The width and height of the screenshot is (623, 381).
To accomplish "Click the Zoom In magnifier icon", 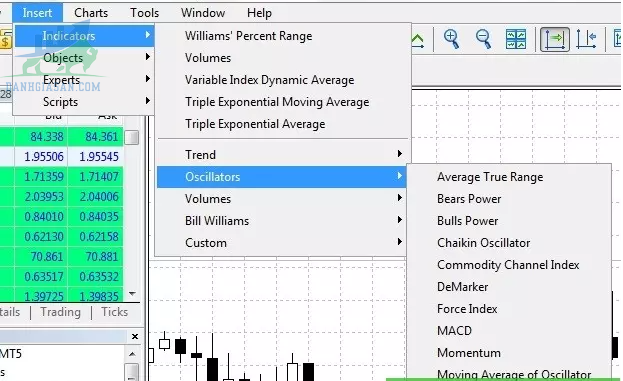I will pos(452,39).
